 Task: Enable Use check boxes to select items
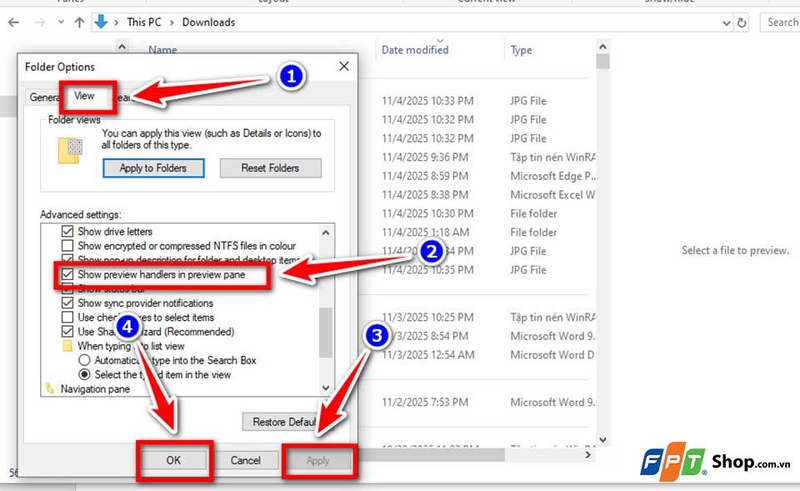[67, 317]
